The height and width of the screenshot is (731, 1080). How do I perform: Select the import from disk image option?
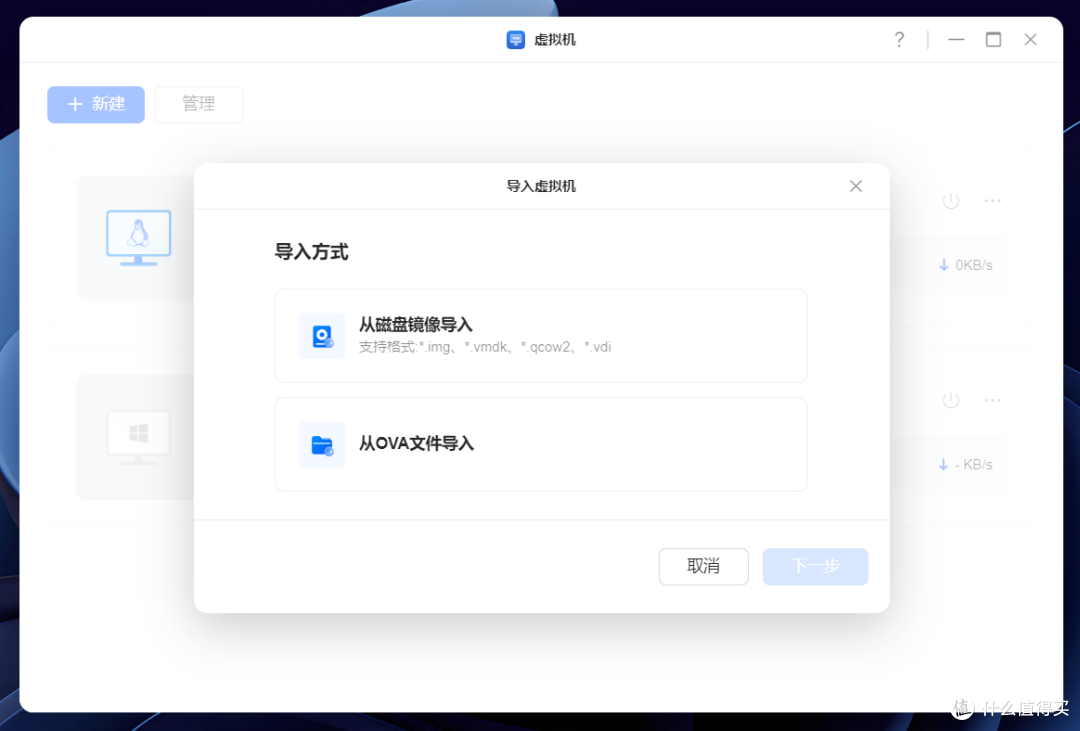coord(541,336)
